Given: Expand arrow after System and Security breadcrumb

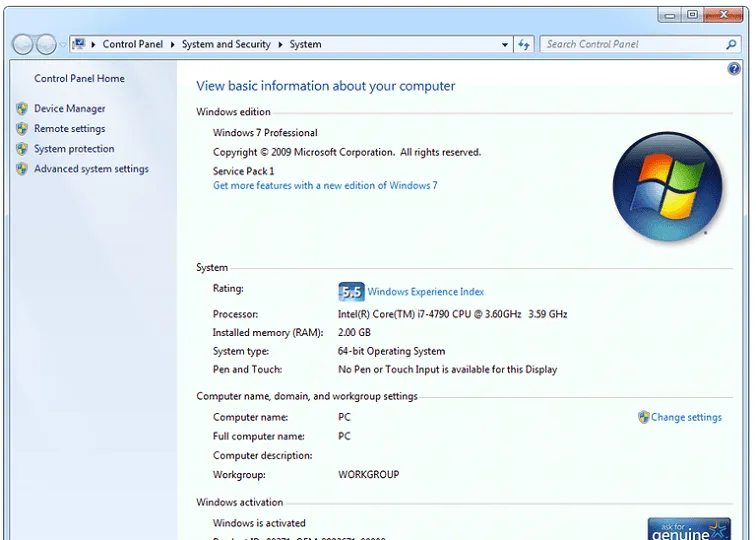Looking at the screenshot, I should pyautogui.click(x=281, y=45).
